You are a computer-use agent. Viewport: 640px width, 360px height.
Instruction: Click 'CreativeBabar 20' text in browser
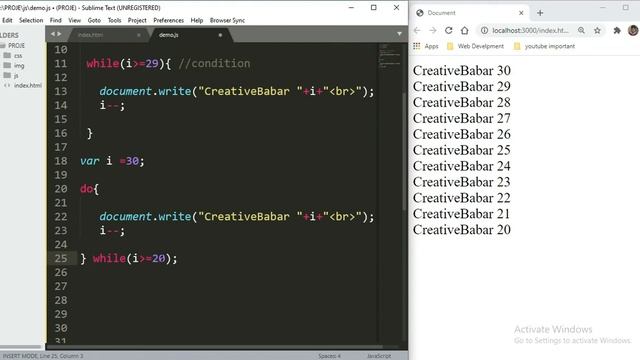pos(462,230)
